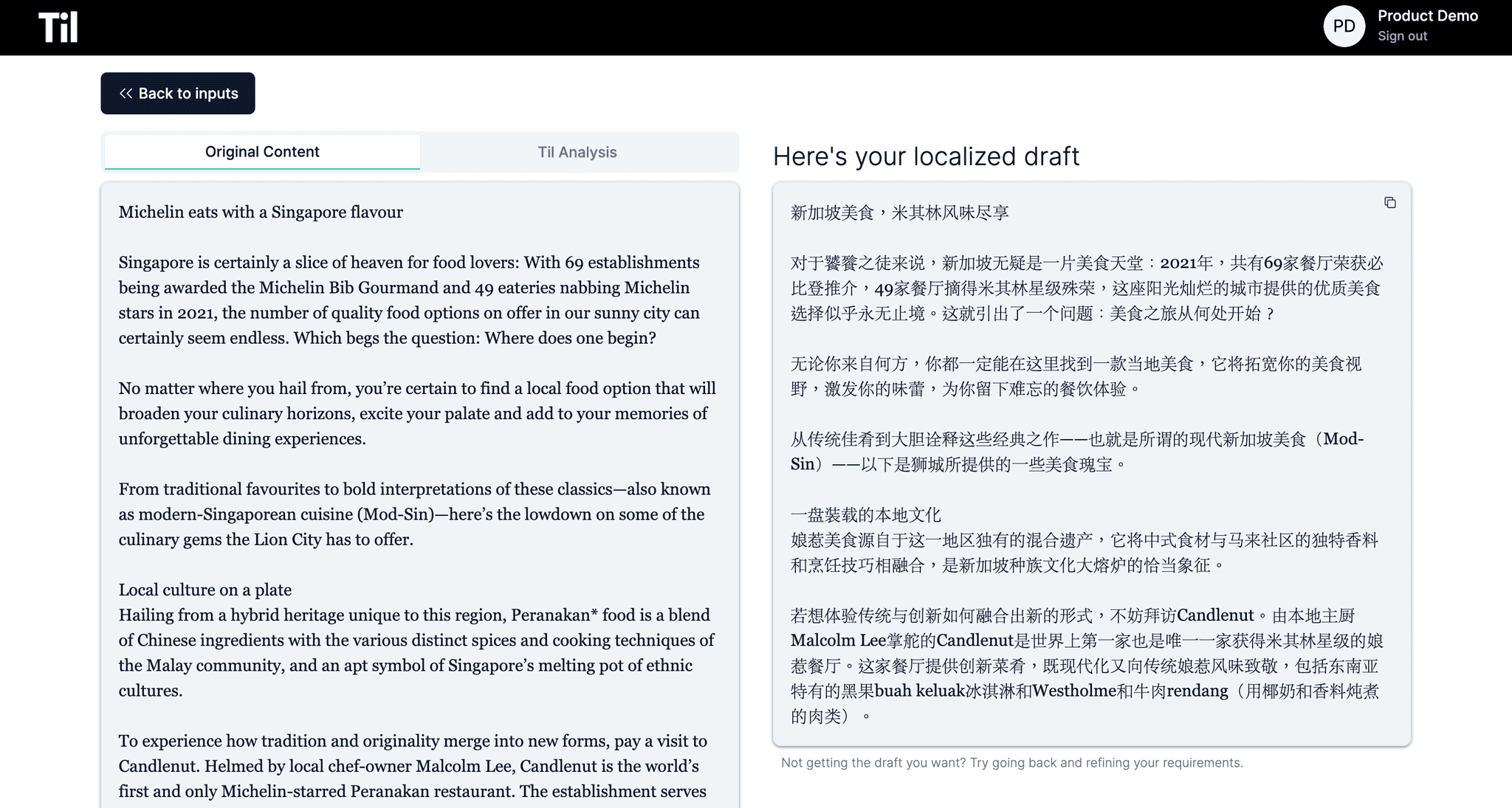Open the PD user avatar
This screenshot has width=1512, height=808.
[1344, 27]
